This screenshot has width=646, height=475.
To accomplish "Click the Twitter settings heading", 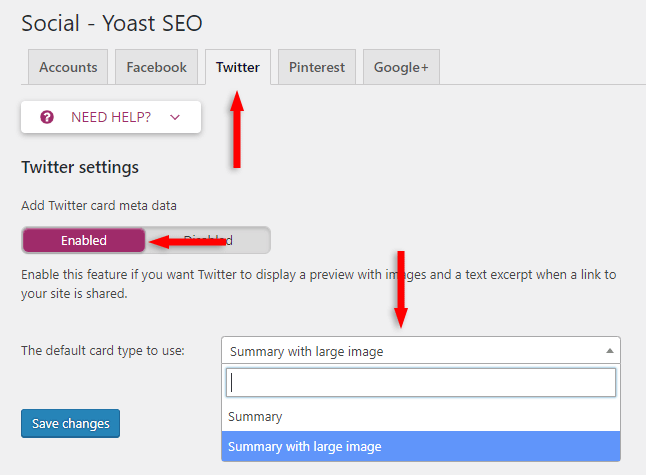I will (80, 167).
